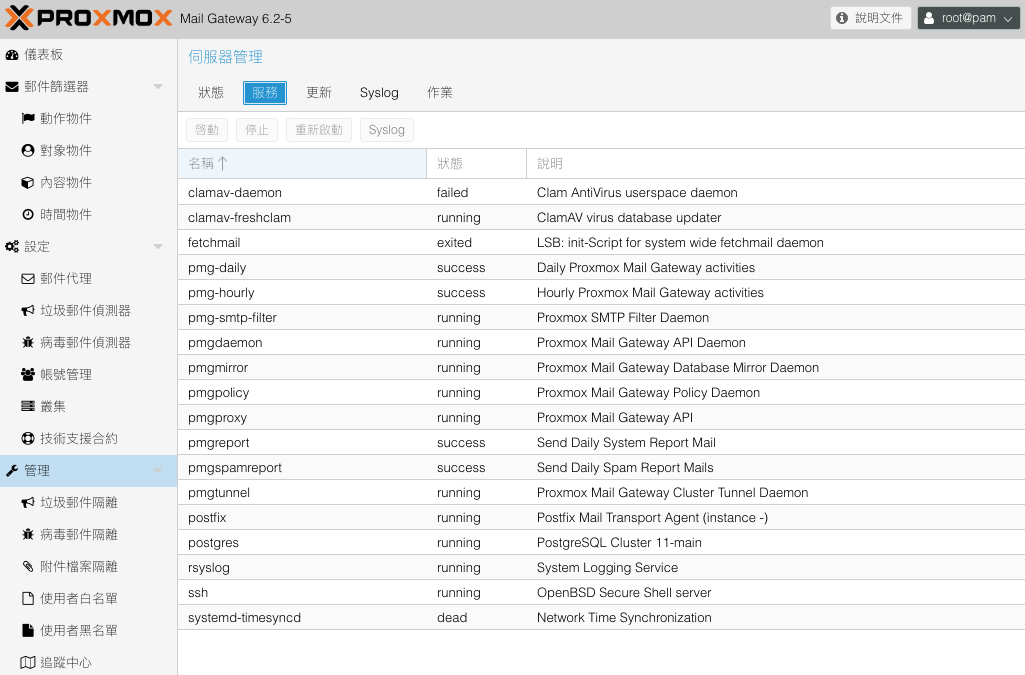Select the clamav-daemon service row

click(601, 193)
